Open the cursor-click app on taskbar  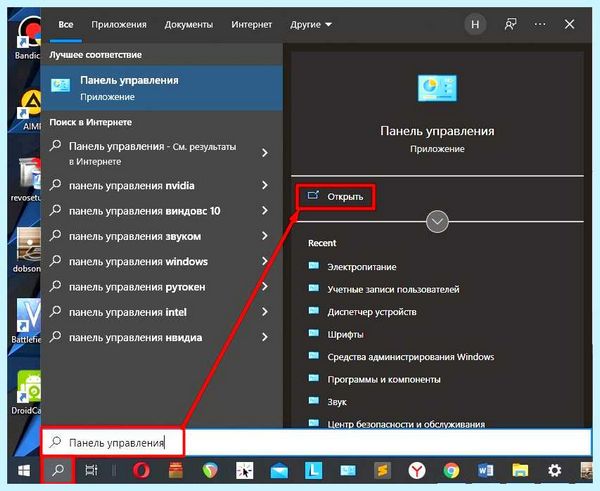click(245, 470)
